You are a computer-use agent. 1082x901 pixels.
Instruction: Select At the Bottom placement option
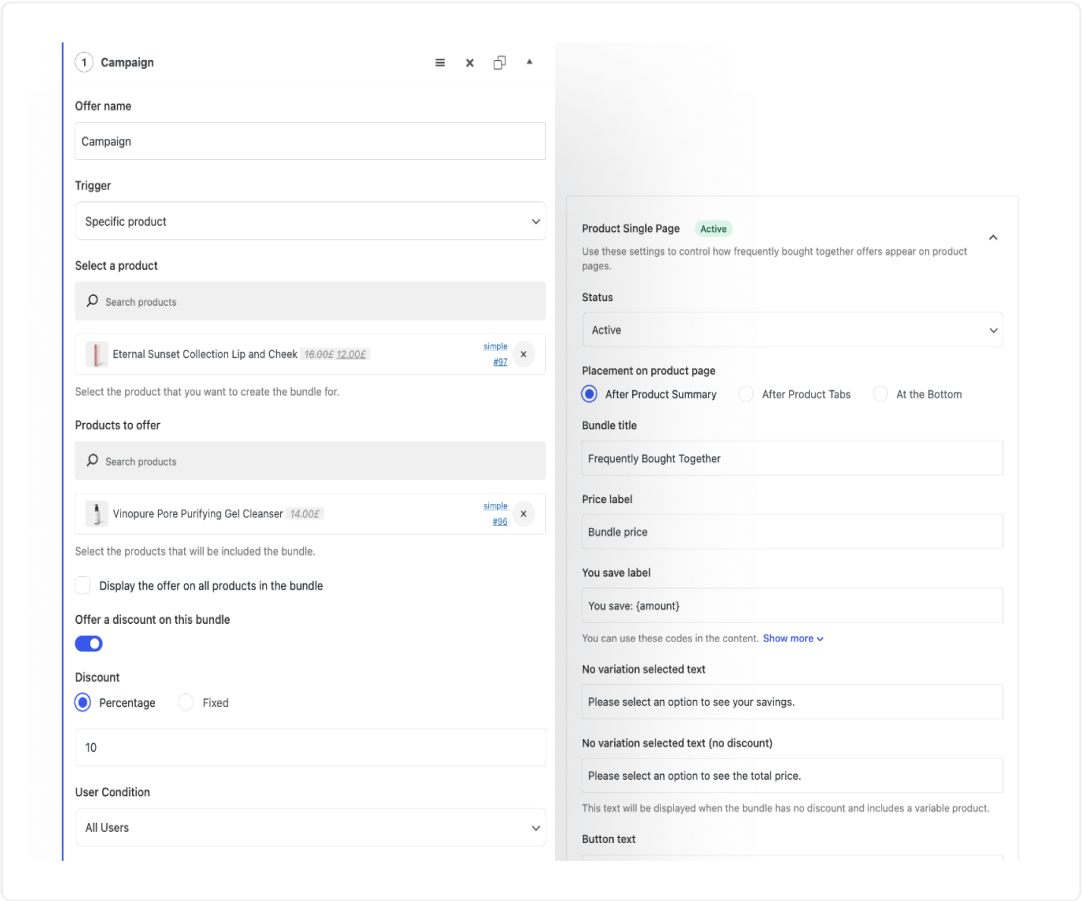pos(880,394)
